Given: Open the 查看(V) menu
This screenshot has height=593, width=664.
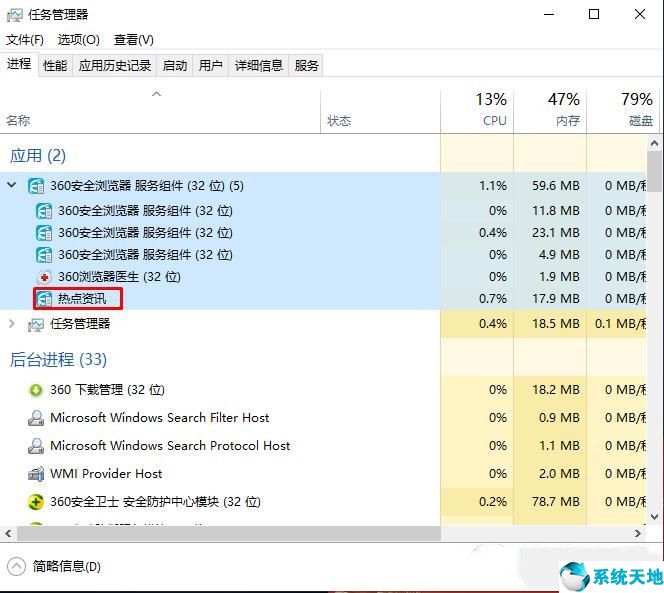Looking at the screenshot, I should pyautogui.click(x=133, y=40).
